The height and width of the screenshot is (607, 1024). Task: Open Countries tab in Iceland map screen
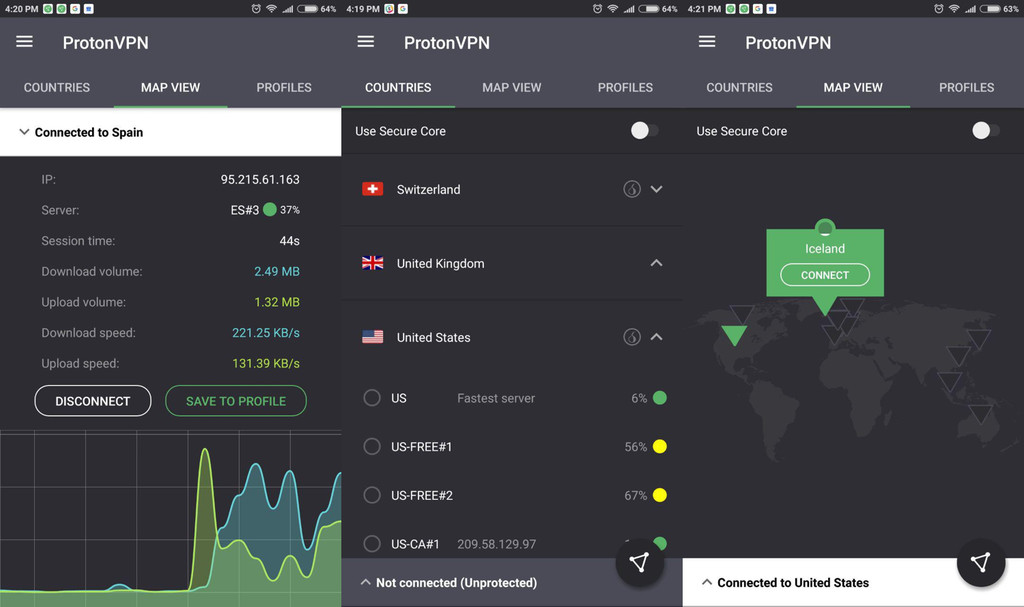pyautogui.click(x=739, y=88)
